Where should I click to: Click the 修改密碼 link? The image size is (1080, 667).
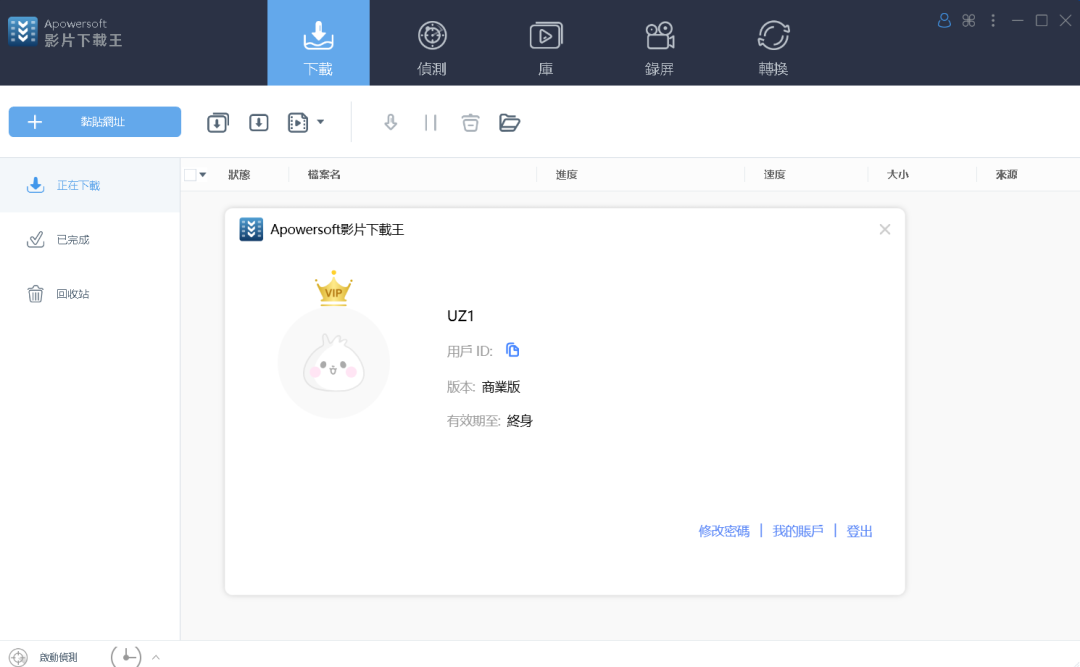724,531
